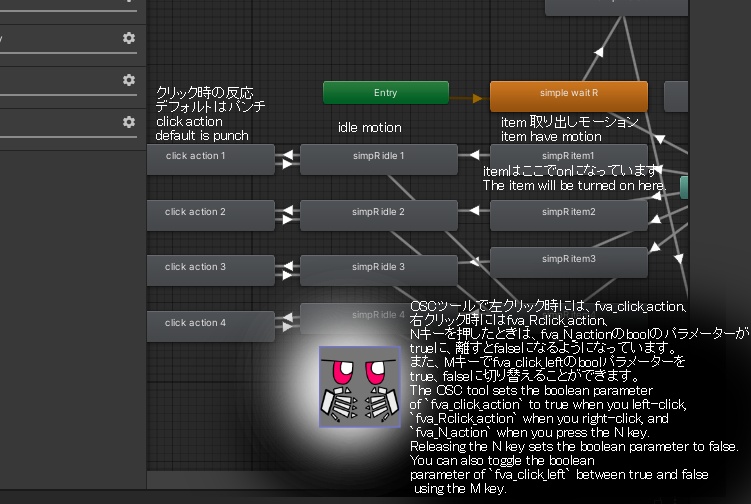Select the simpR item2 state
This screenshot has height=504, width=751.
point(569,215)
